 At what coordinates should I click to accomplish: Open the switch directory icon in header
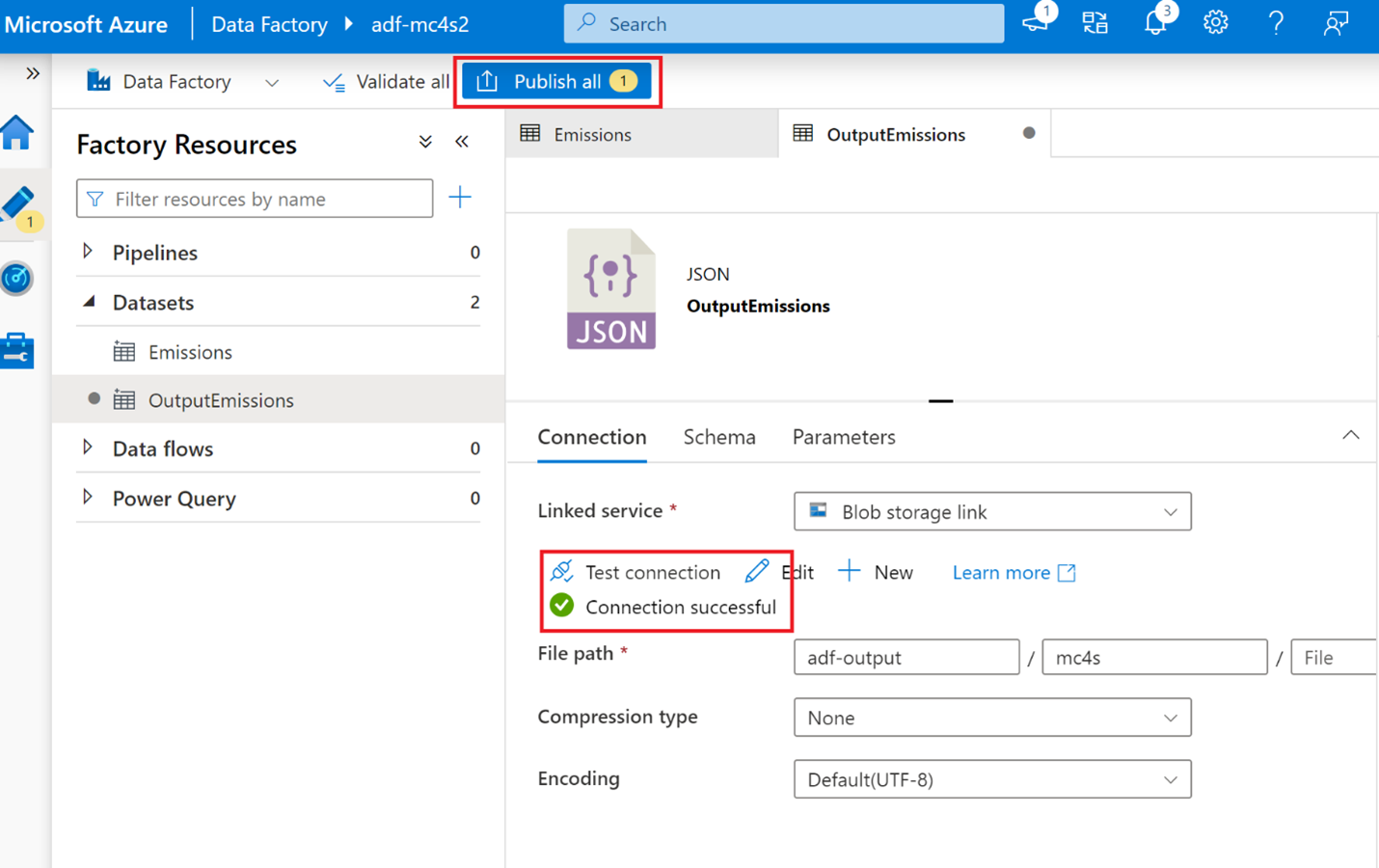[x=1095, y=22]
